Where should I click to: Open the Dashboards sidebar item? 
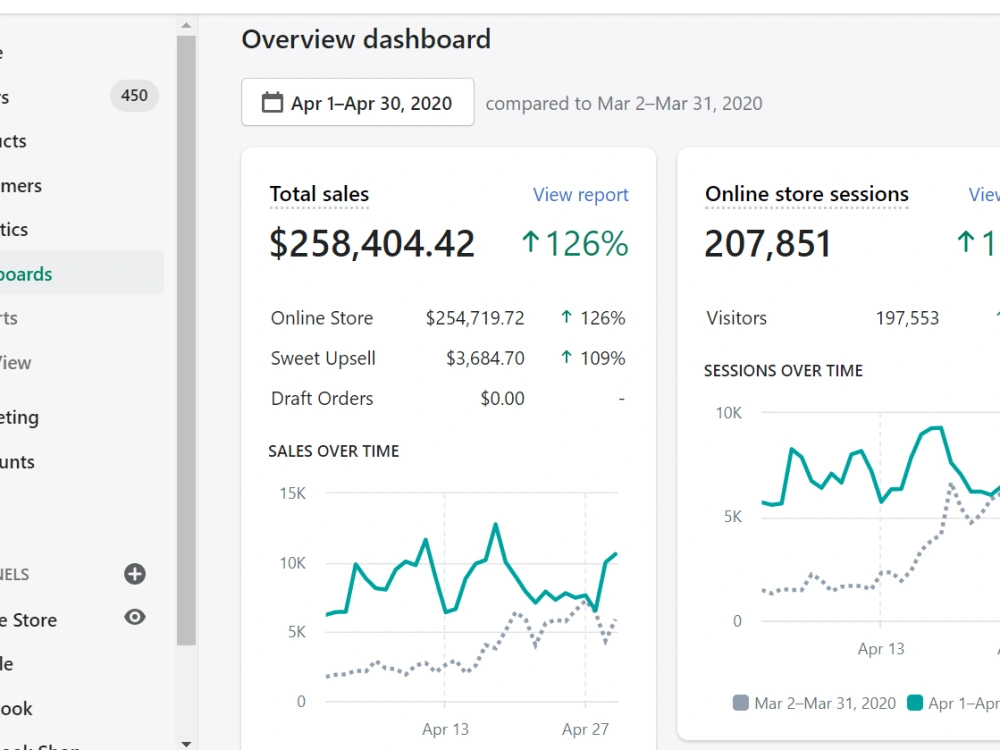tap(80, 272)
